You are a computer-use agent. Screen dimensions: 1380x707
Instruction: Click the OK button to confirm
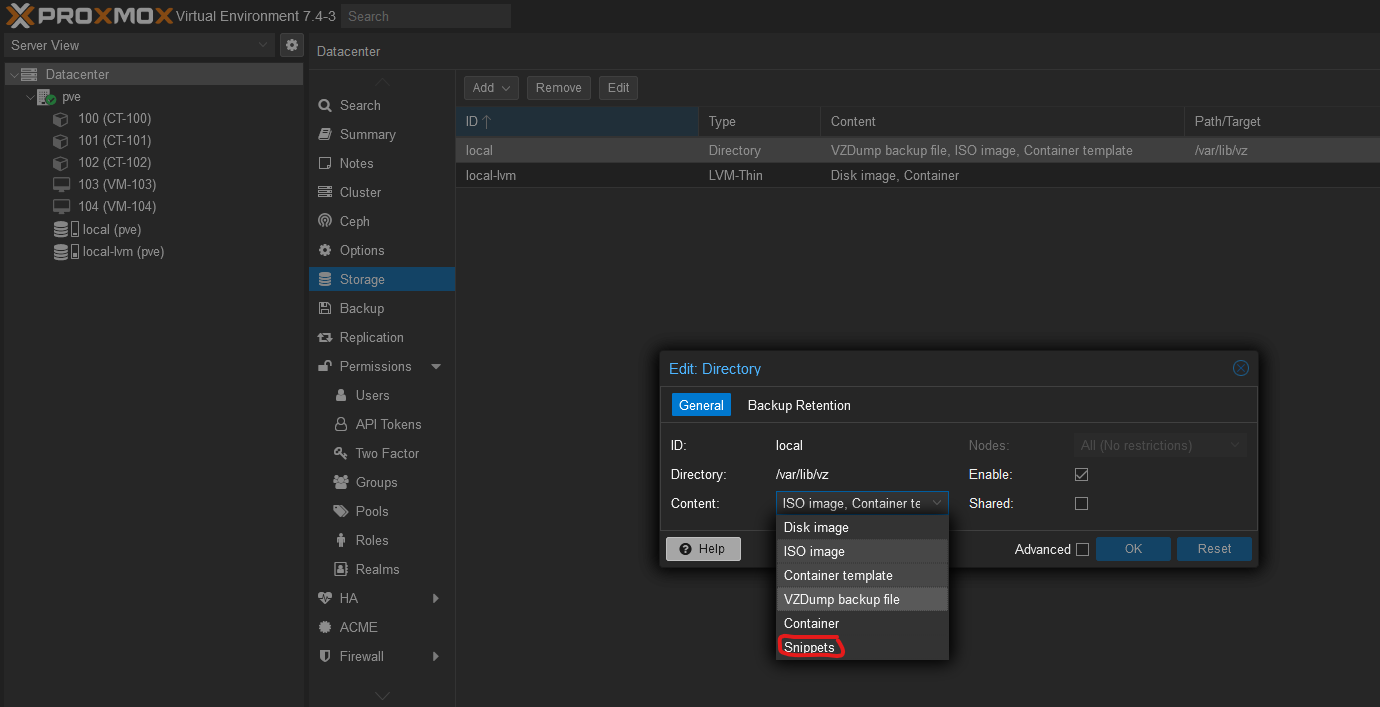coord(1133,548)
